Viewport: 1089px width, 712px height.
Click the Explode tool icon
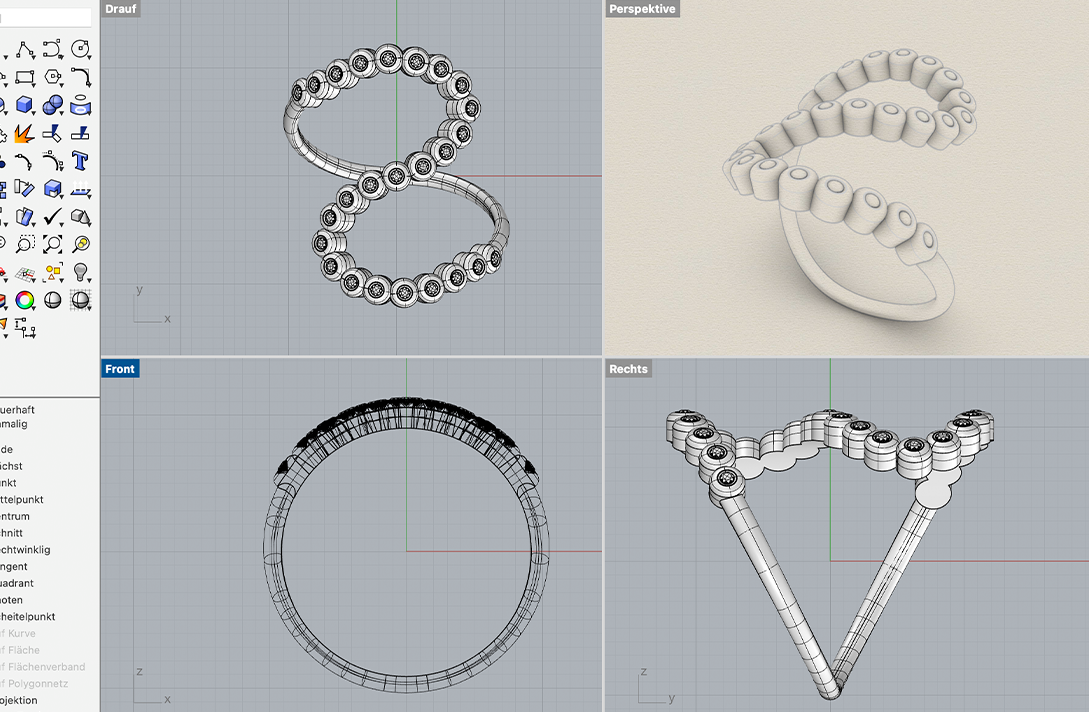24,133
